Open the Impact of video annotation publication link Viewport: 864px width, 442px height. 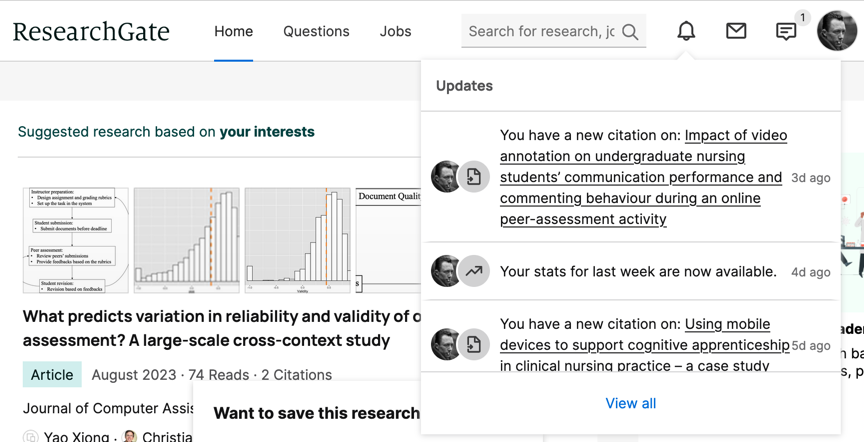click(641, 177)
